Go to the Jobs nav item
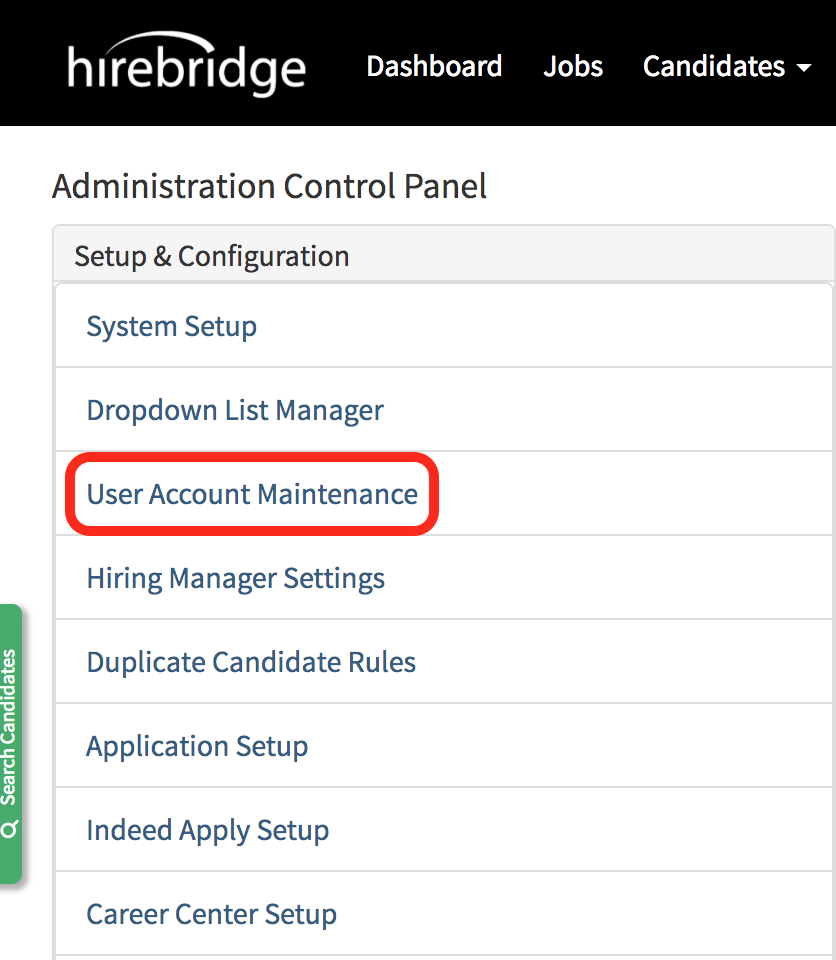This screenshot has width=836, height=960. tap(573, 66)
